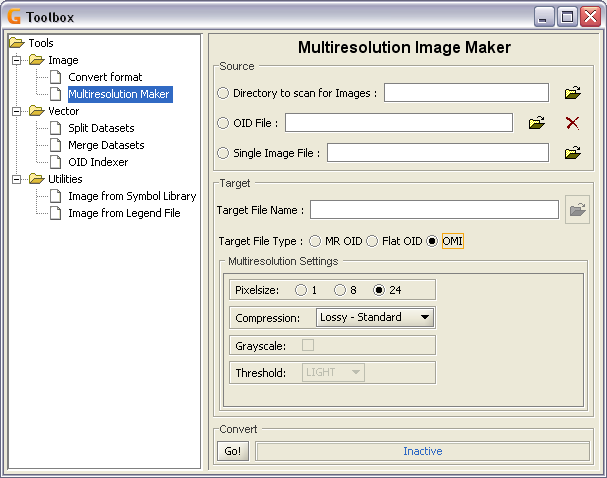This screenshot has height=478, width=607.
Task: Clear OID File with the red X icon
Action: click(x=573, y=123)
